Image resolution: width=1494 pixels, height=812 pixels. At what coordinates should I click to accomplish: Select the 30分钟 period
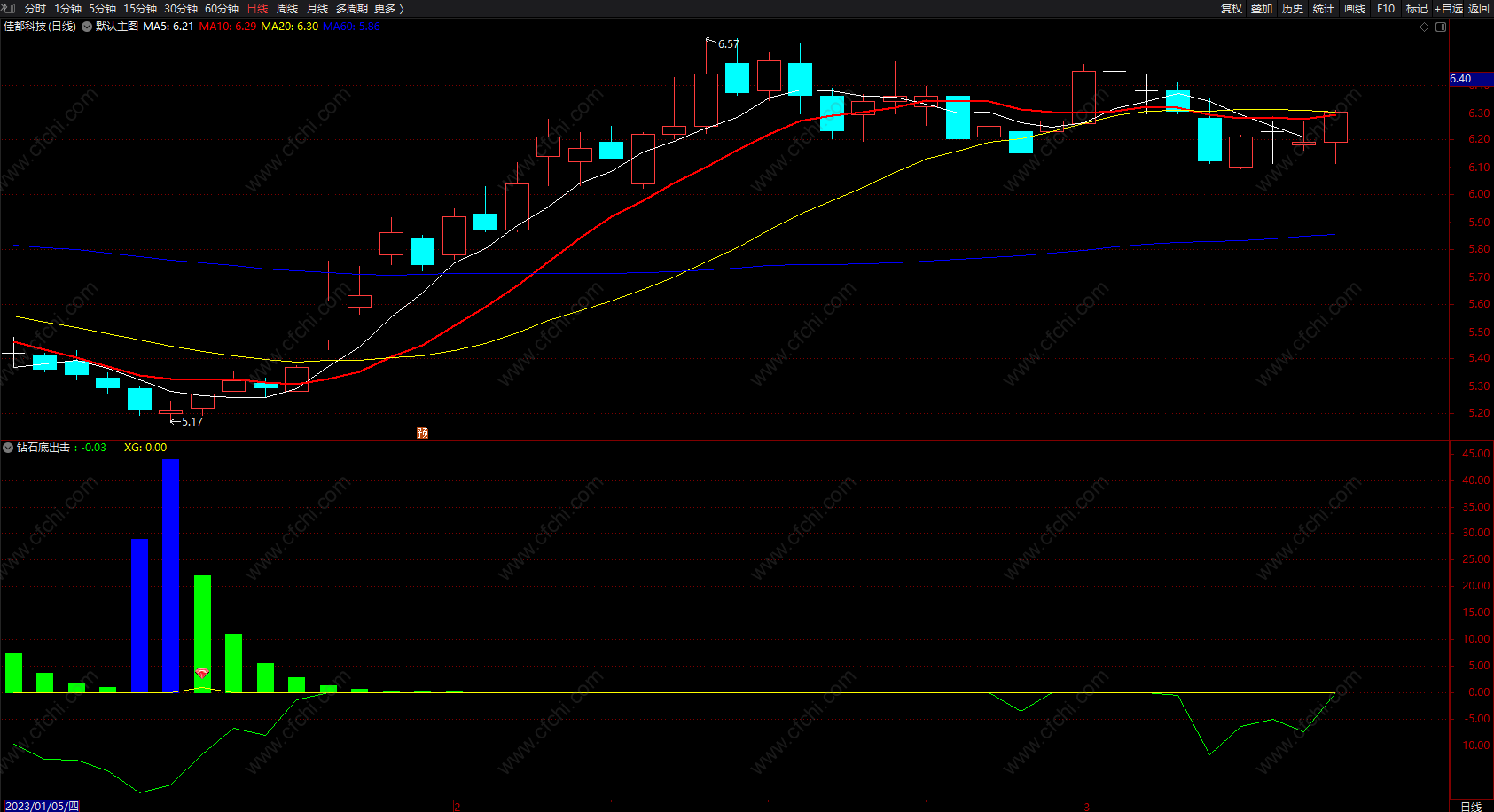[181, 8]
